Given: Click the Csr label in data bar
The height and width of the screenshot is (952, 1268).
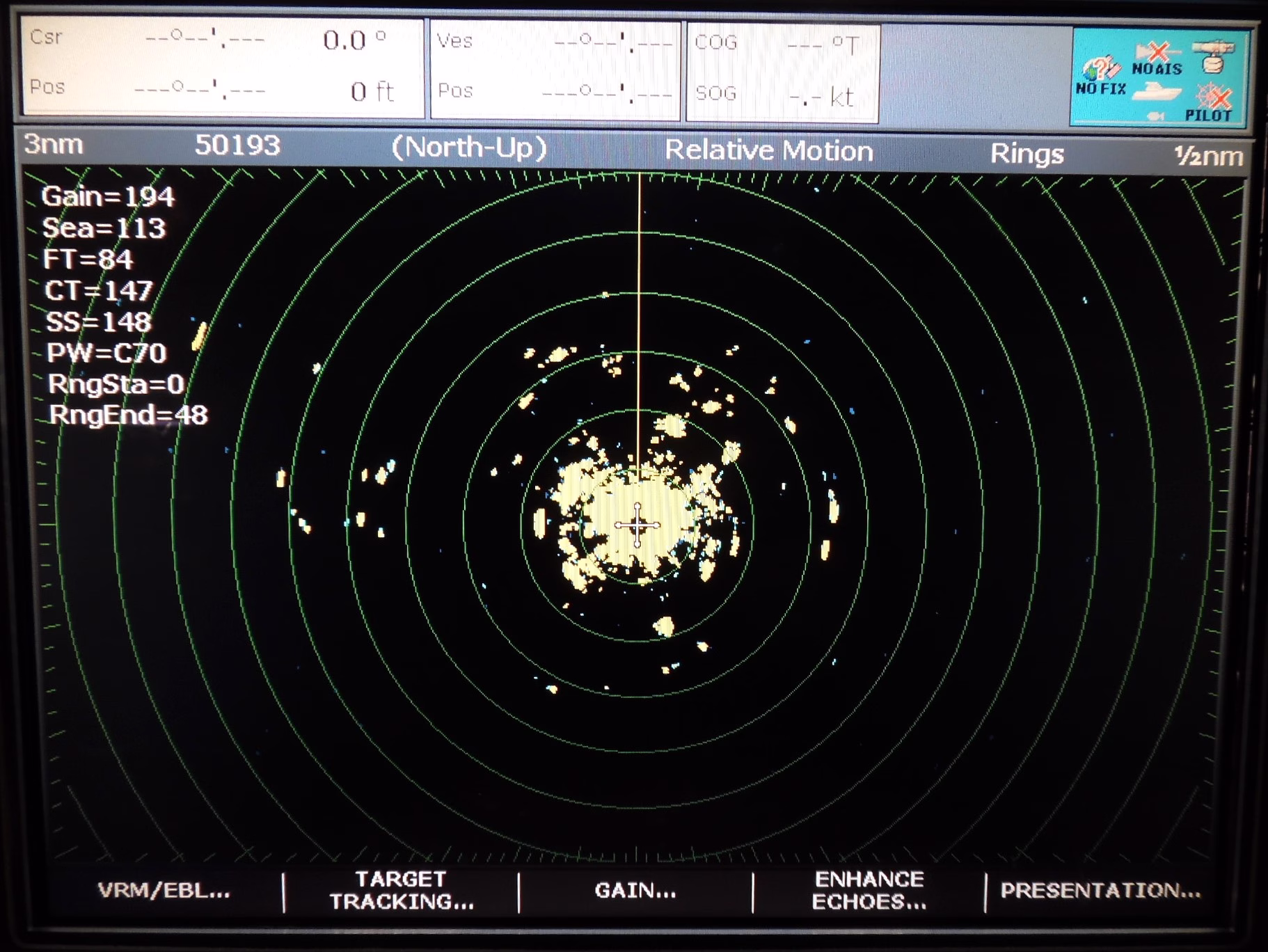Looking at the screenshot, I should 46,36.
